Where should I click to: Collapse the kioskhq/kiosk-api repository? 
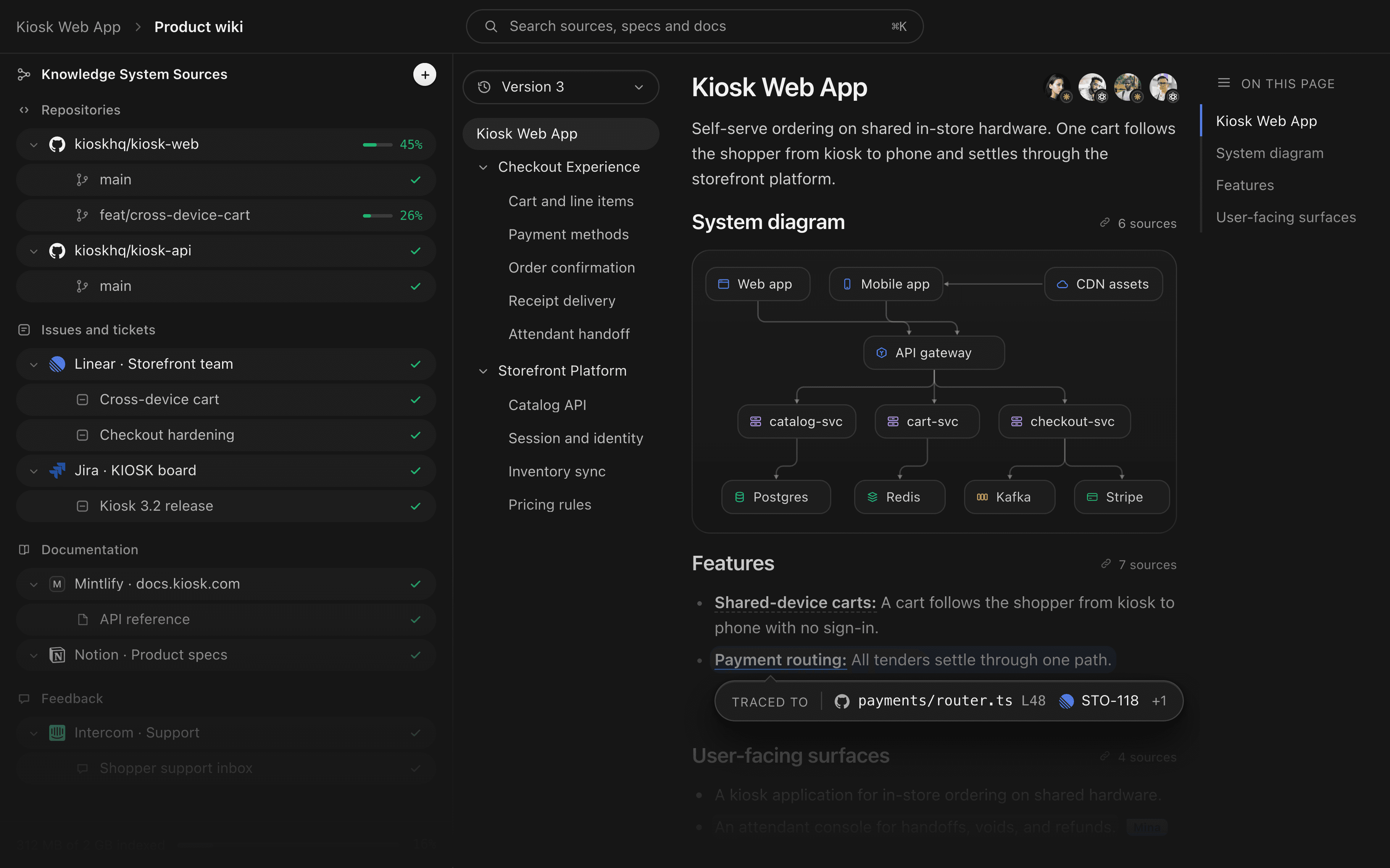click(34, 252)
